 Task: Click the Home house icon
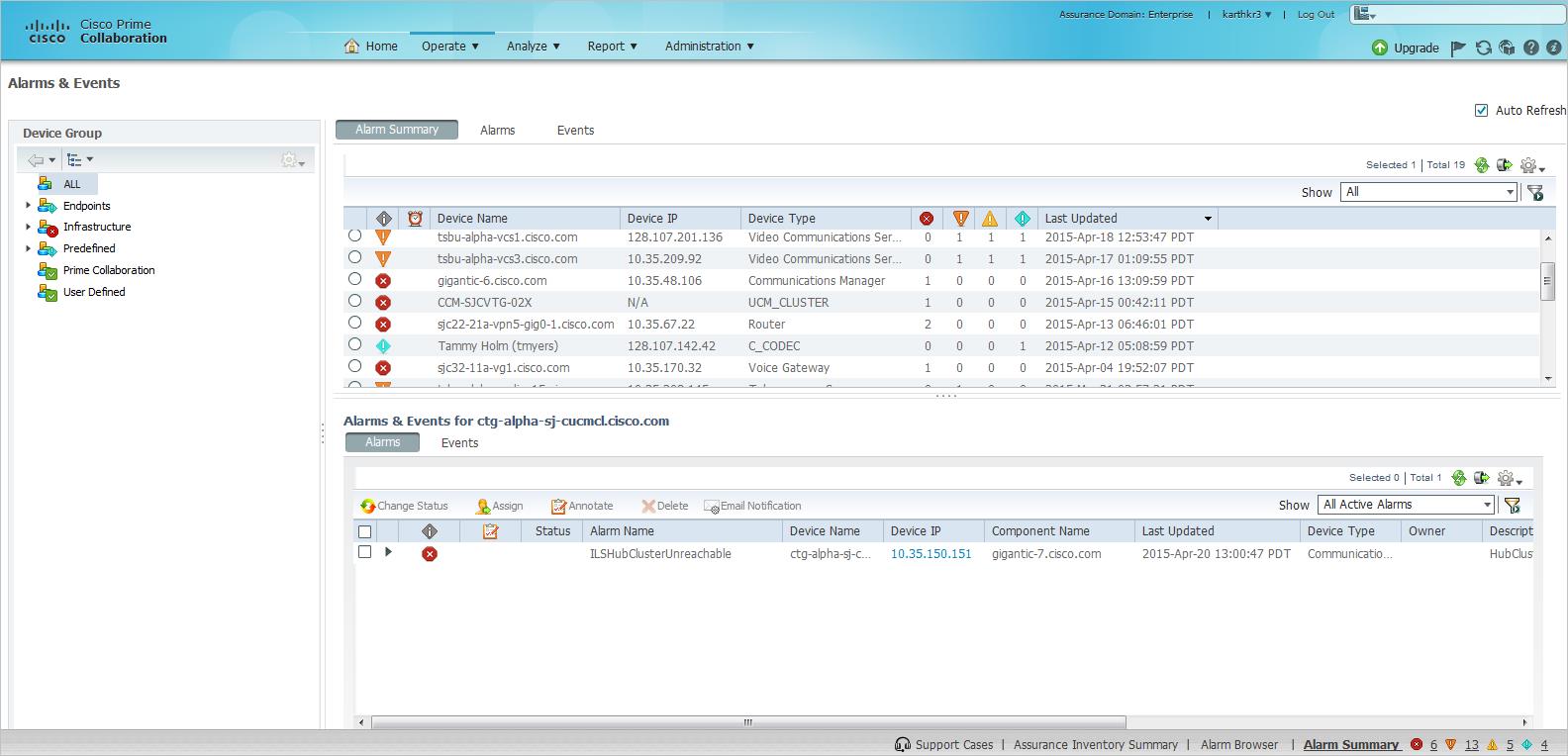click(x=351, y=47)
